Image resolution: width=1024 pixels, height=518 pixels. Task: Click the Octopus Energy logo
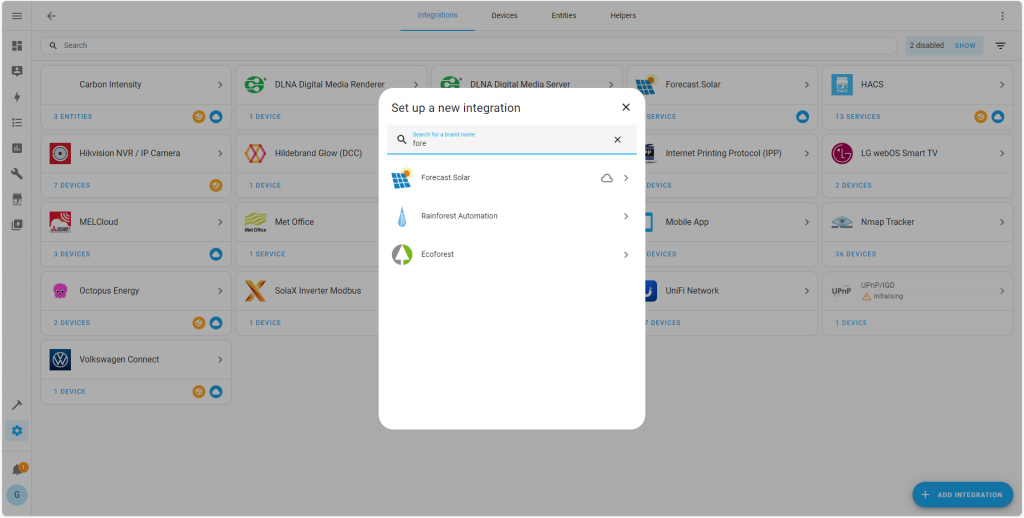60,291
